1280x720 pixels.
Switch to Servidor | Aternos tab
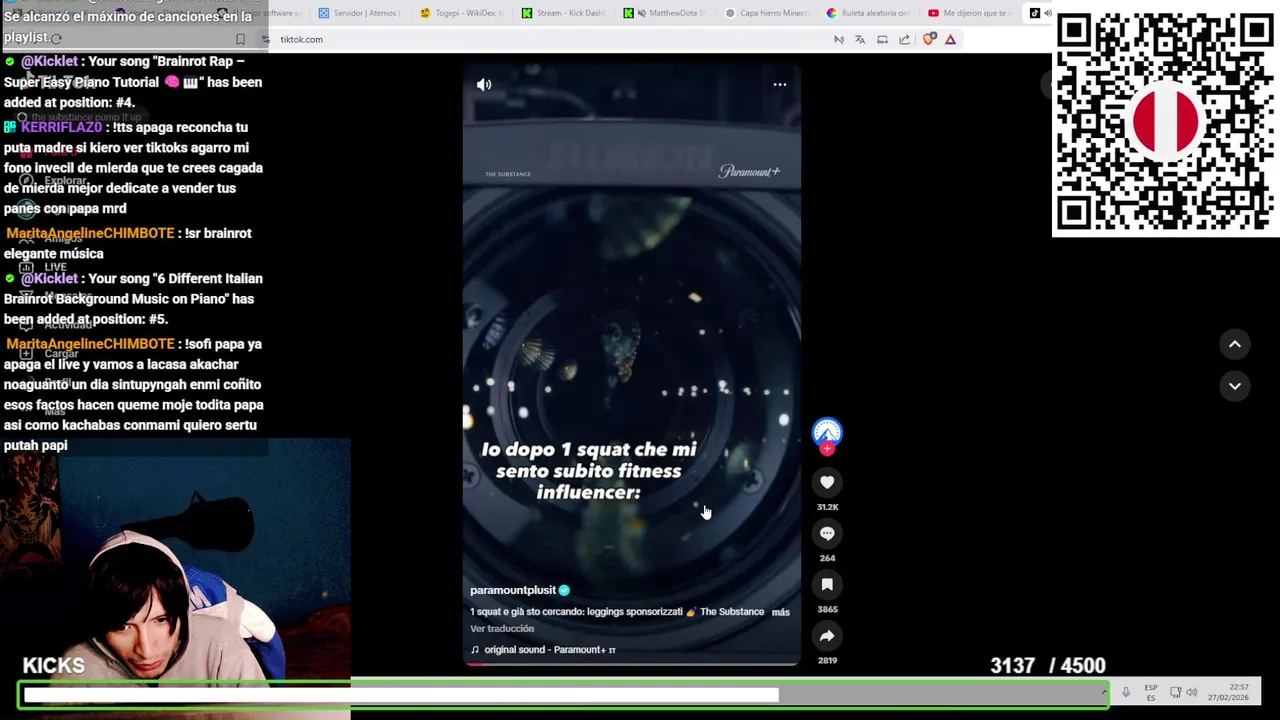tap(360, 13)
